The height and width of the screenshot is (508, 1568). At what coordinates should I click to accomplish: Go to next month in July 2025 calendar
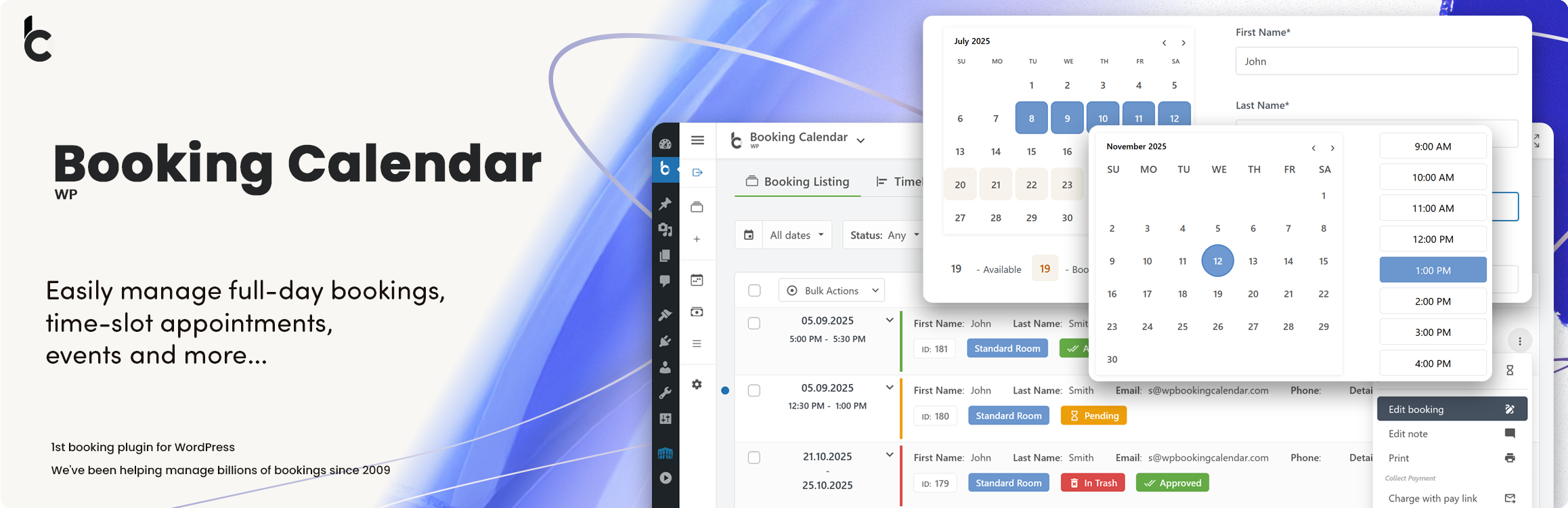pyautogui.click(x=1183, y=43)
